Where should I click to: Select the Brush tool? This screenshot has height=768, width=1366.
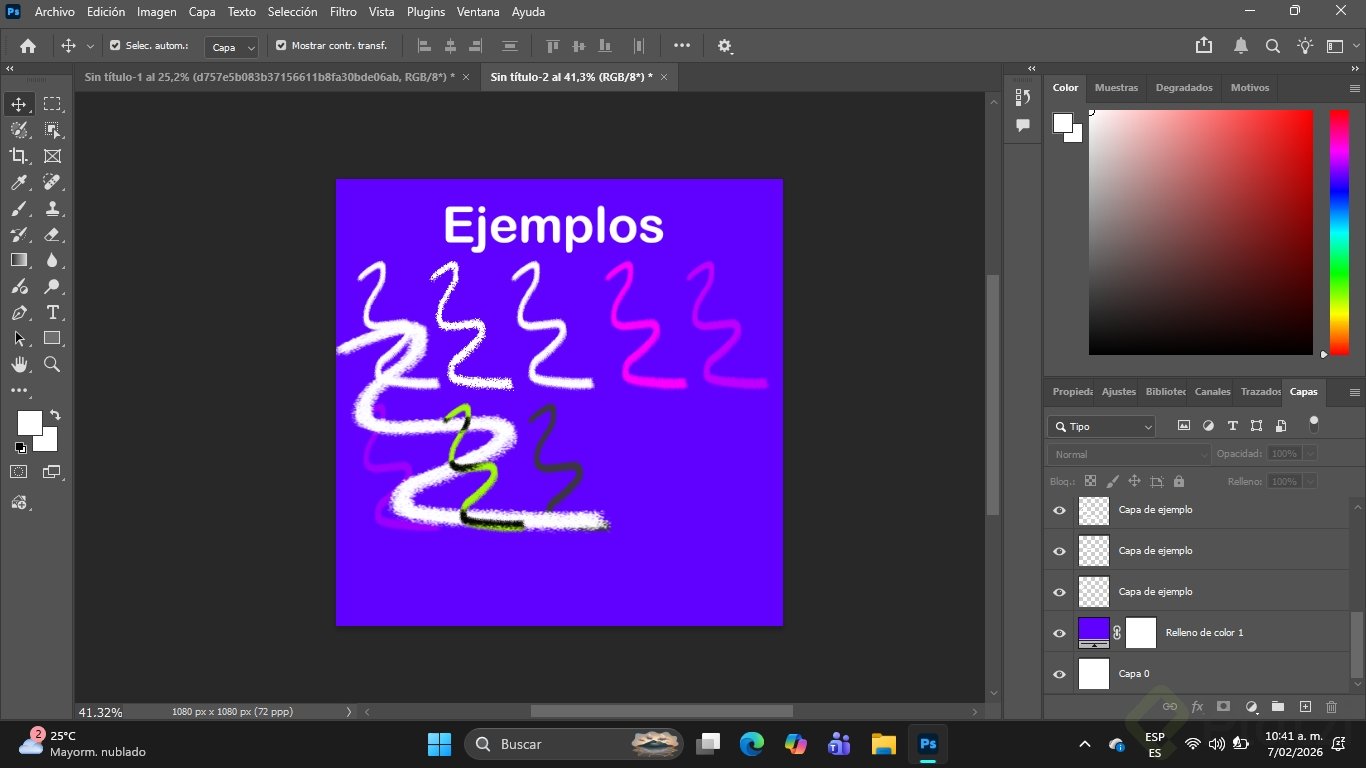click(19, 209)
